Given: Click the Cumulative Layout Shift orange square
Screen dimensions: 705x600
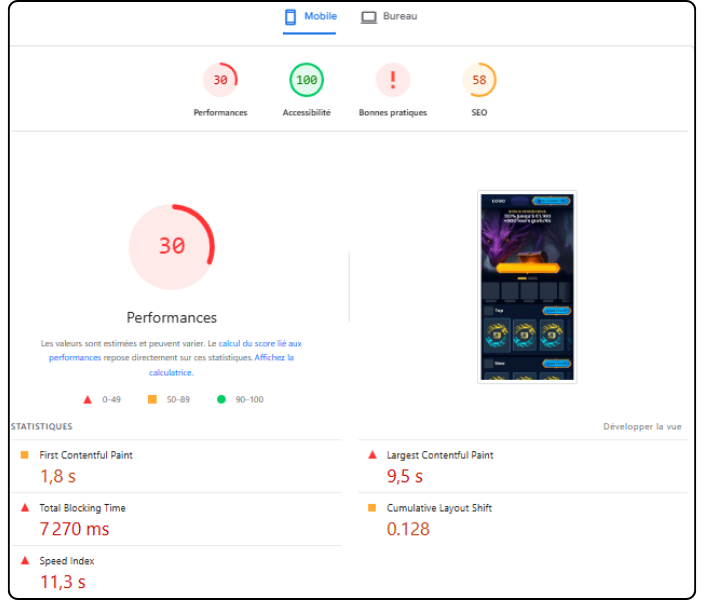Looking at the screenshot, I should point(373,508).
